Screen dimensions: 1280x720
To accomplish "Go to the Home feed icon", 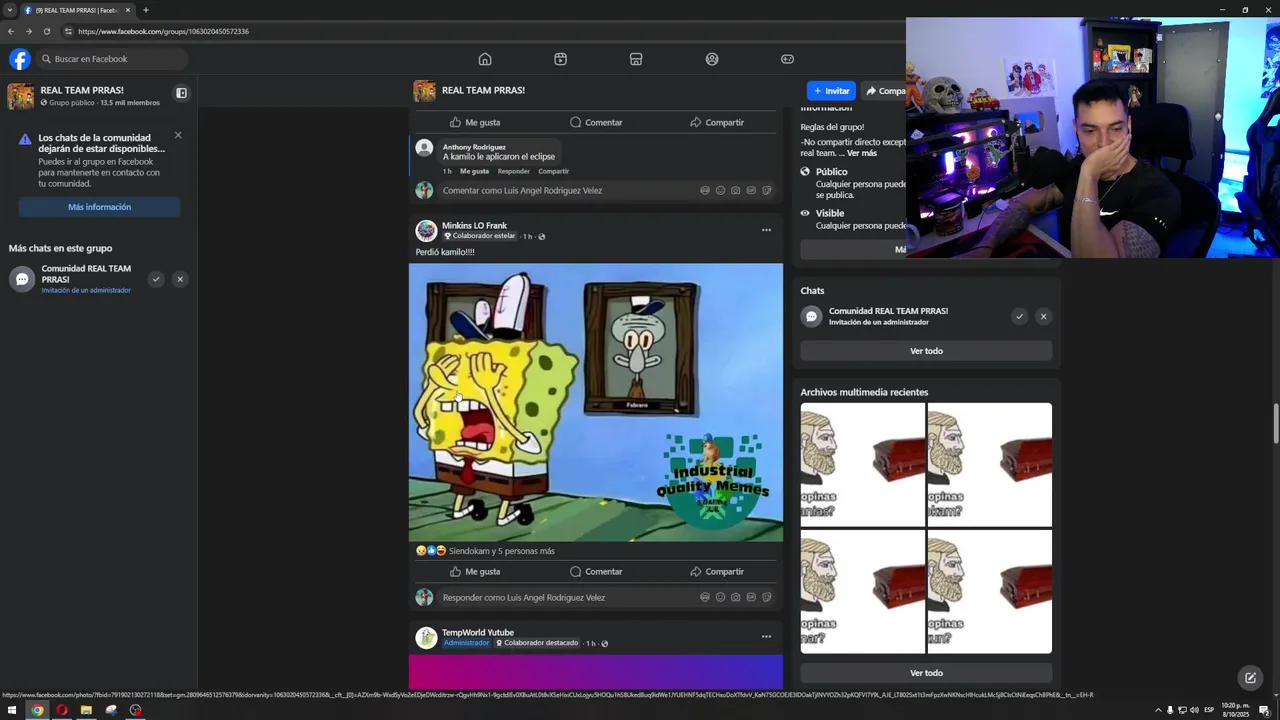I will (x=485, y=59).
